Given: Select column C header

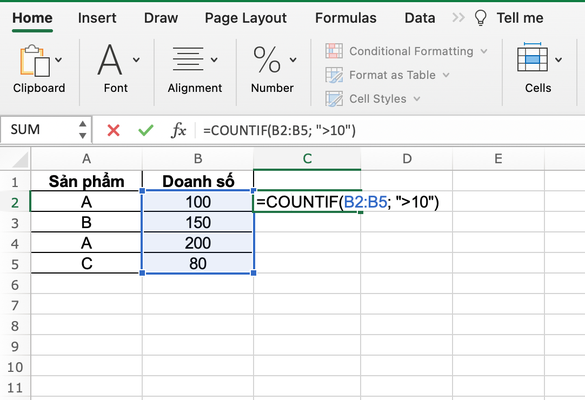Looking at the screenshot, I should [307, 159].
